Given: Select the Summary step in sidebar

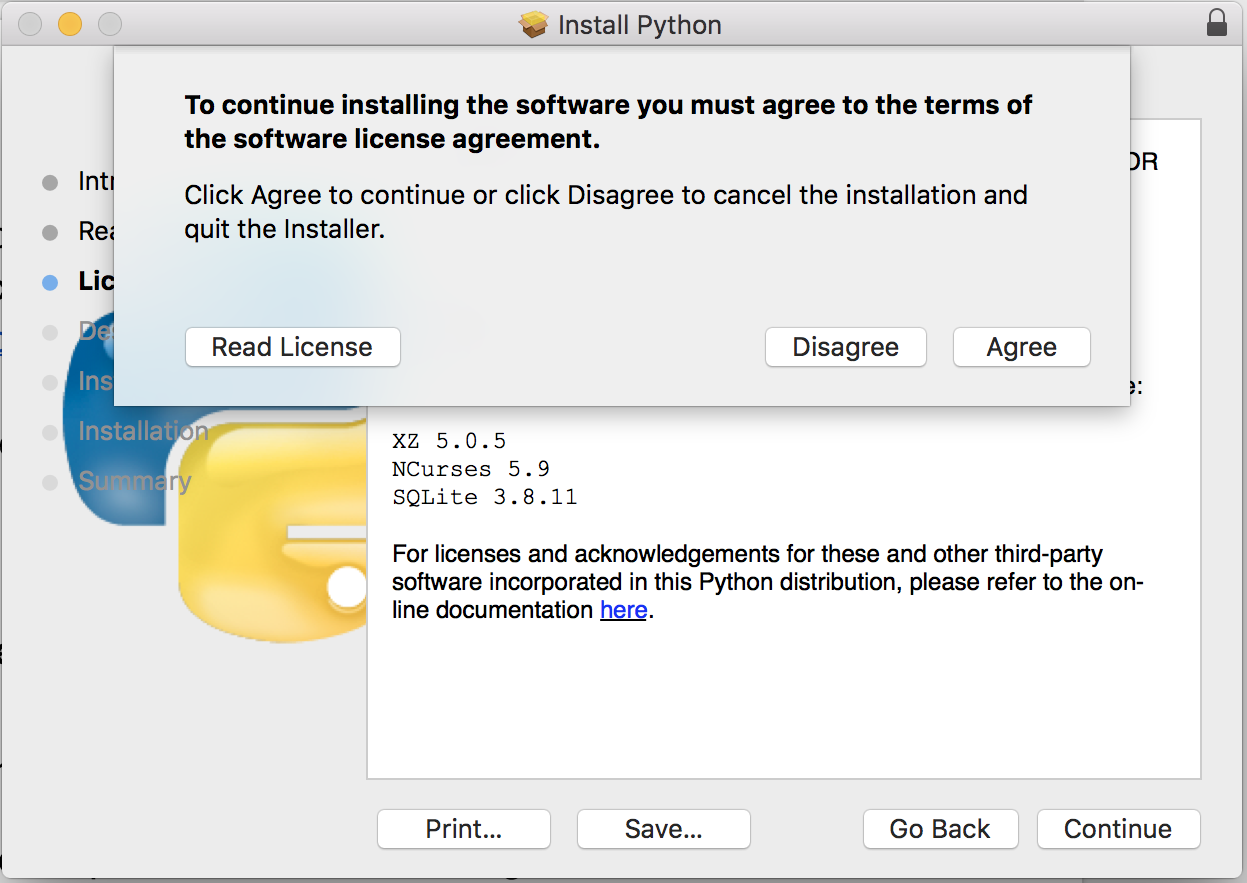Looking at the screenshot, I should click(135, 481).
